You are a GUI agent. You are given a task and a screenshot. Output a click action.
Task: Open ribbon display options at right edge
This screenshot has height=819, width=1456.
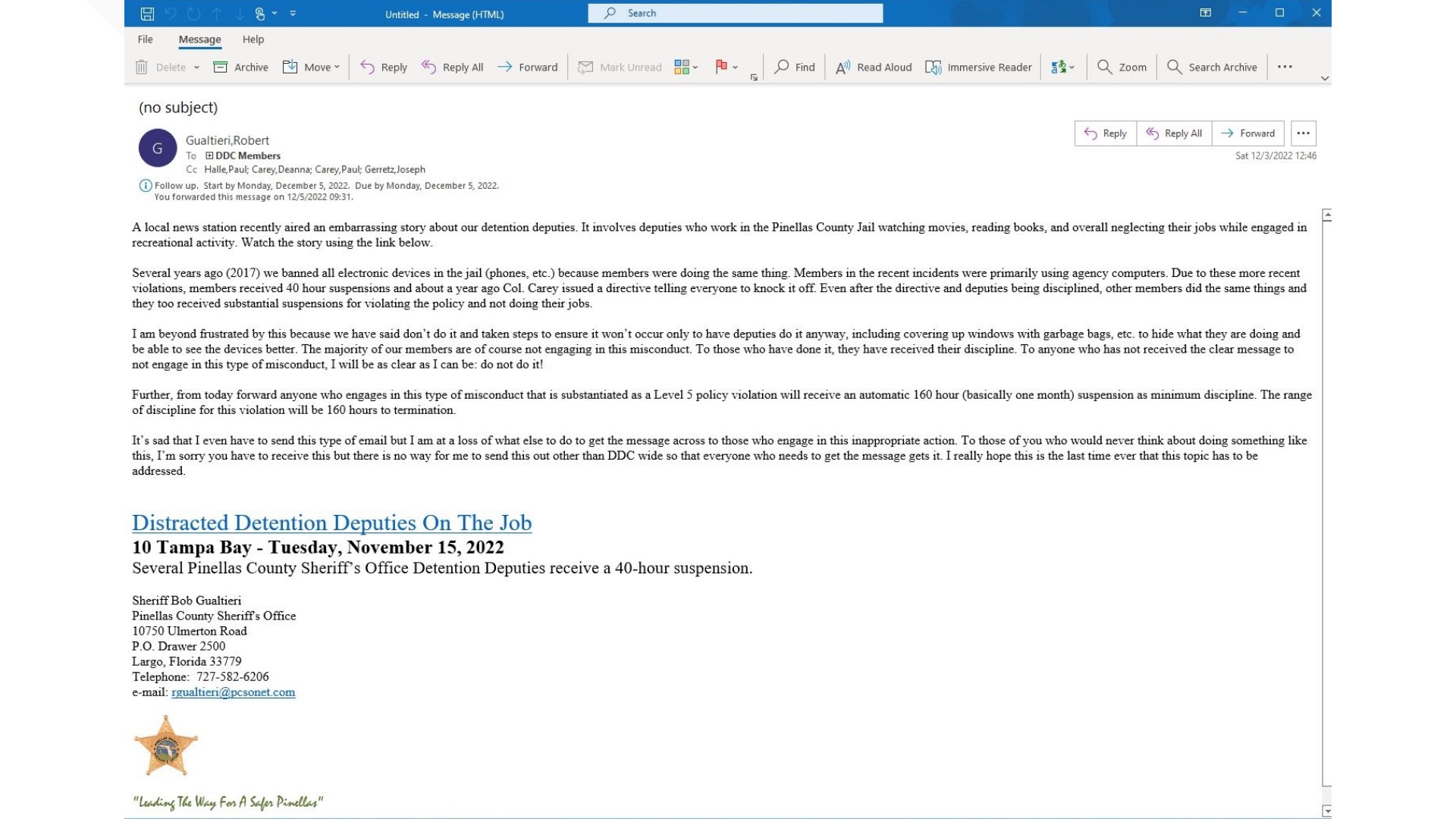[1325, 78]
